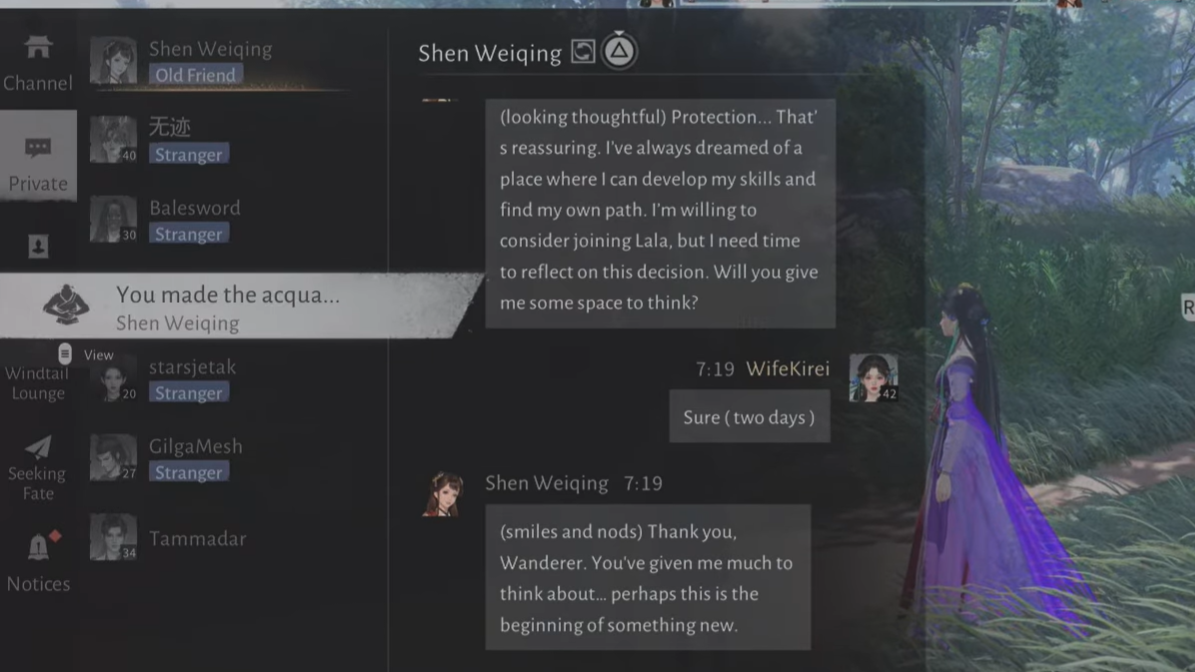Open Tammadar's chat entry
The height and width of the screenshot is (672, 1195).
click(x=220, y=537)
